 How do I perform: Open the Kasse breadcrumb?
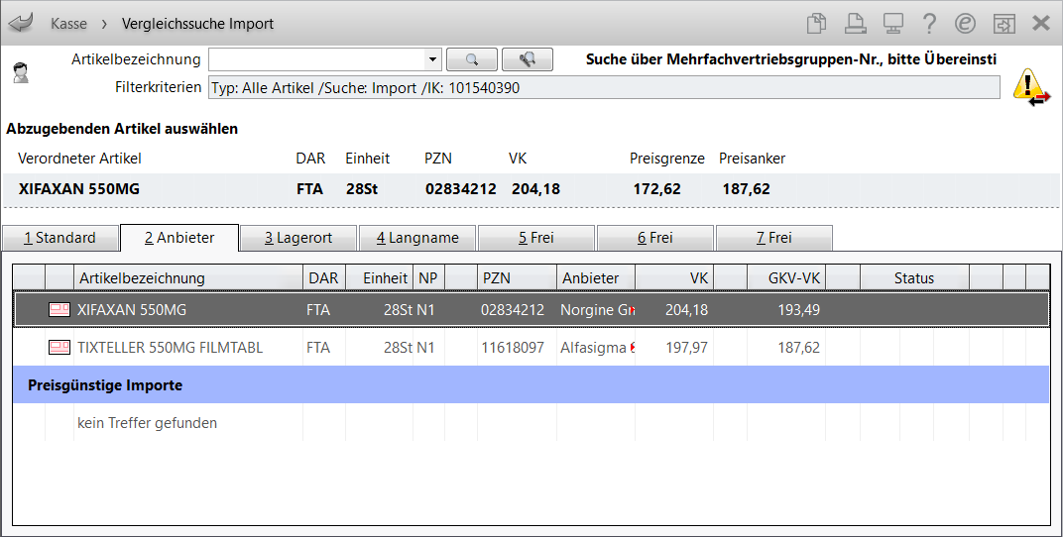[x=68, y=24]
